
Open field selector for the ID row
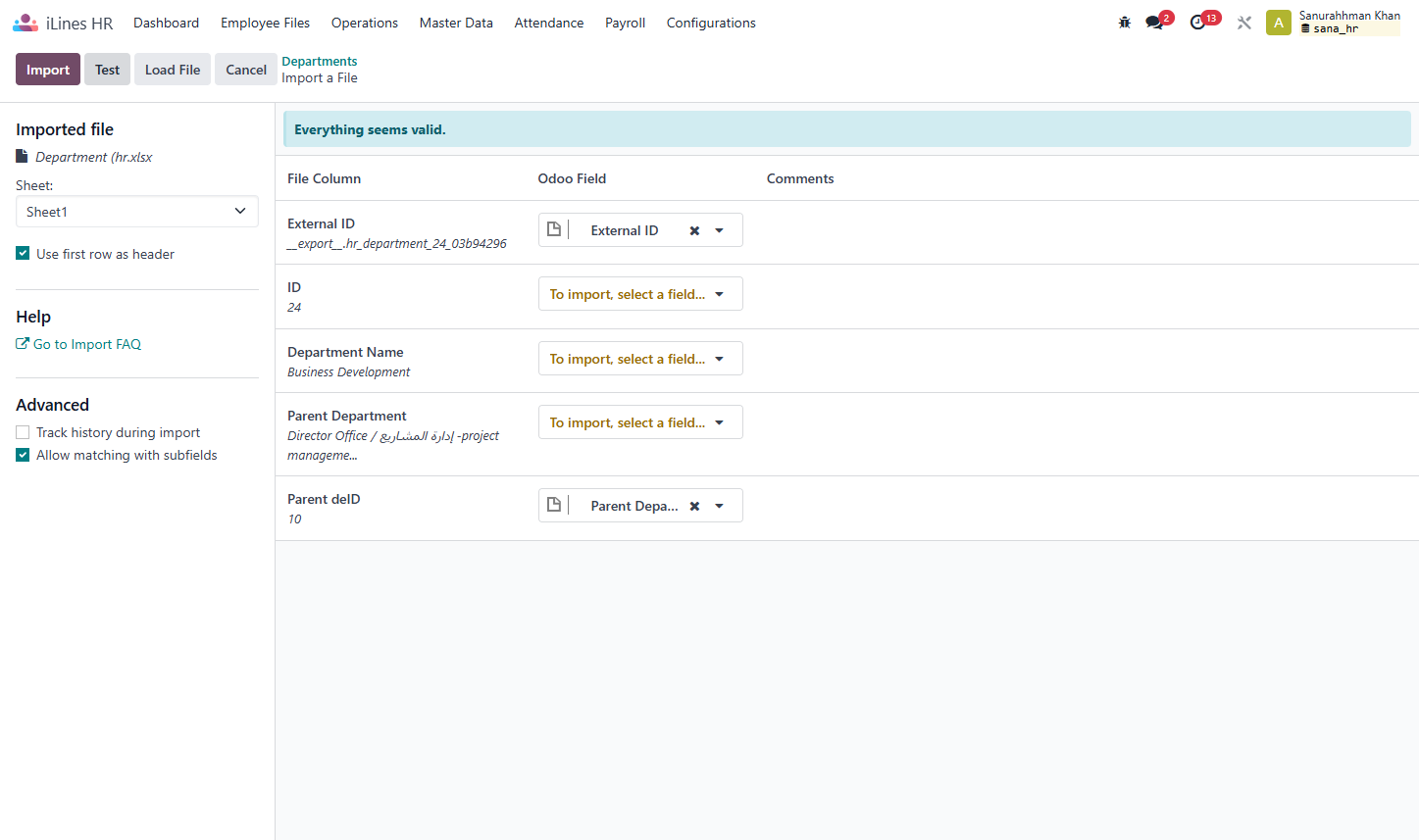[640, 294]
